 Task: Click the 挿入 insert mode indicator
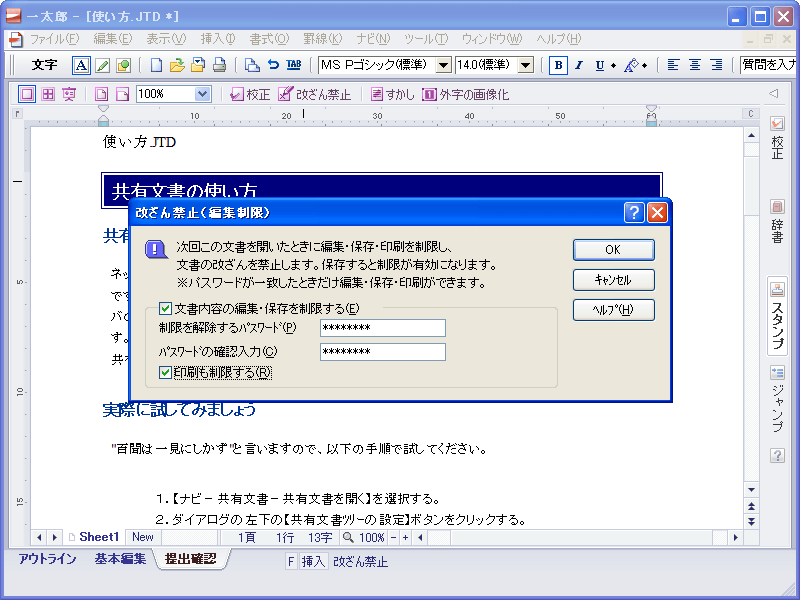313,562
